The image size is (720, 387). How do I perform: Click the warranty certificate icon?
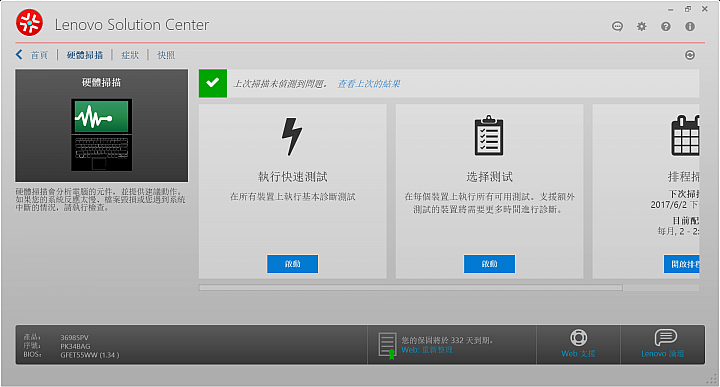tap(387, 345)
